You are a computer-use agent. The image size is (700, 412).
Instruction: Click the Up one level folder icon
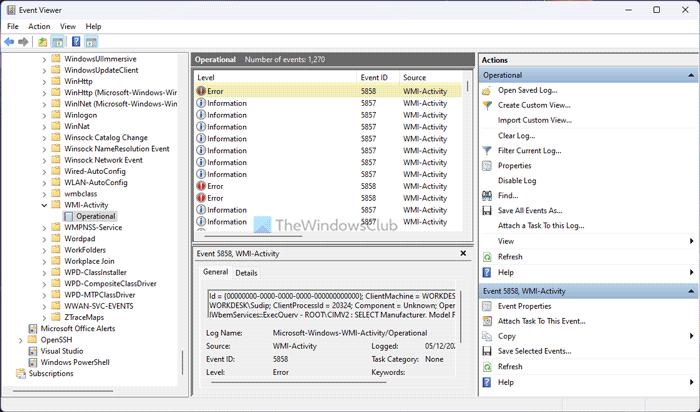(x=42, y=42)
